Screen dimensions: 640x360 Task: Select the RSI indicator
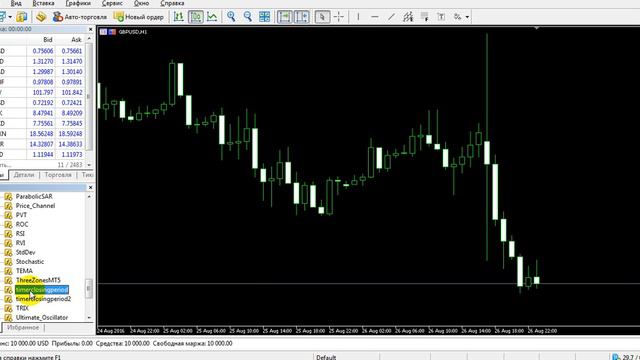pos(20,234)
